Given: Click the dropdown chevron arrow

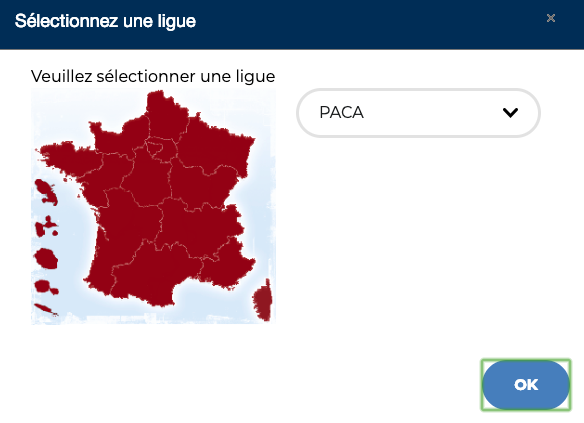Looking at the screenshot, I should point(510,112).
